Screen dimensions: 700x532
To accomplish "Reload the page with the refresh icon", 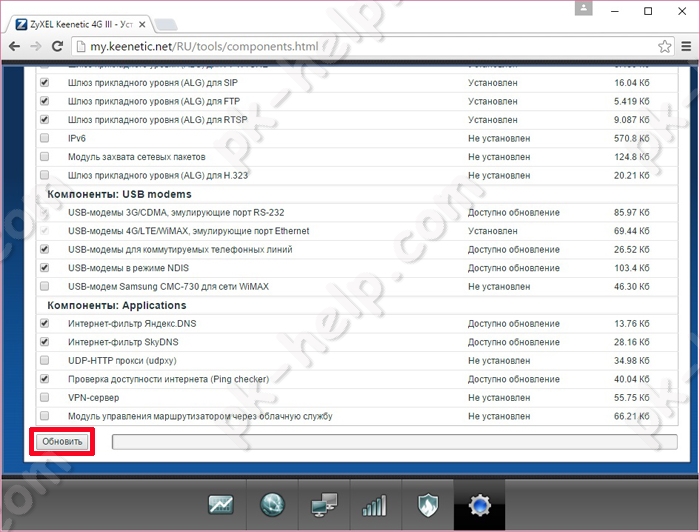I will [57, 46].
